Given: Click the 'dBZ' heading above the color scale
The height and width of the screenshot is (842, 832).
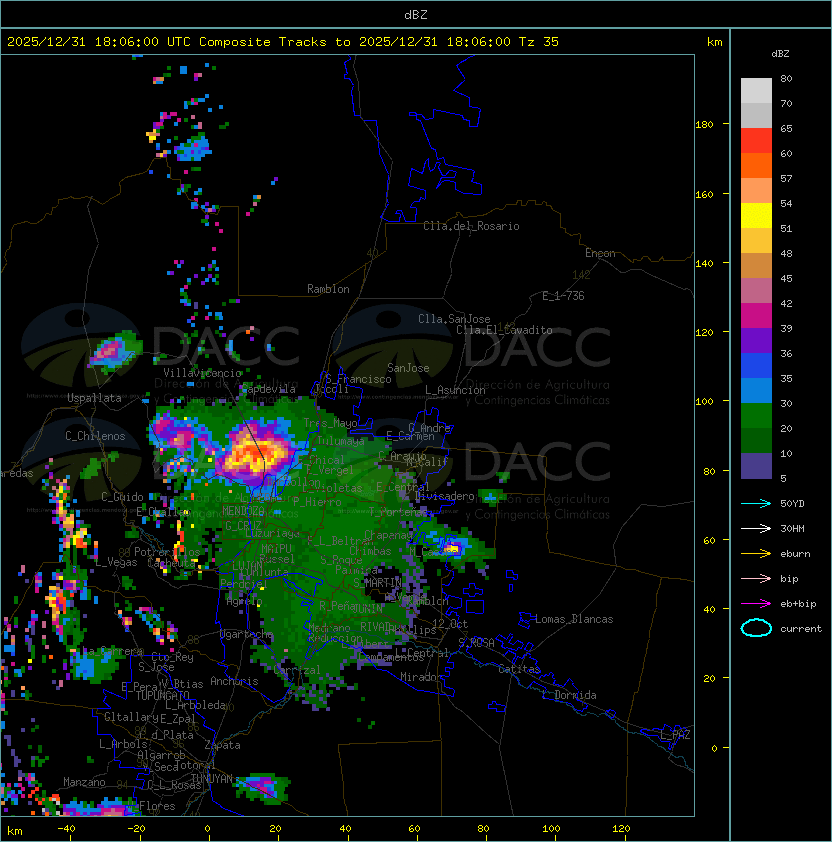Looking at the screenshot, I should tap(780, 54).
